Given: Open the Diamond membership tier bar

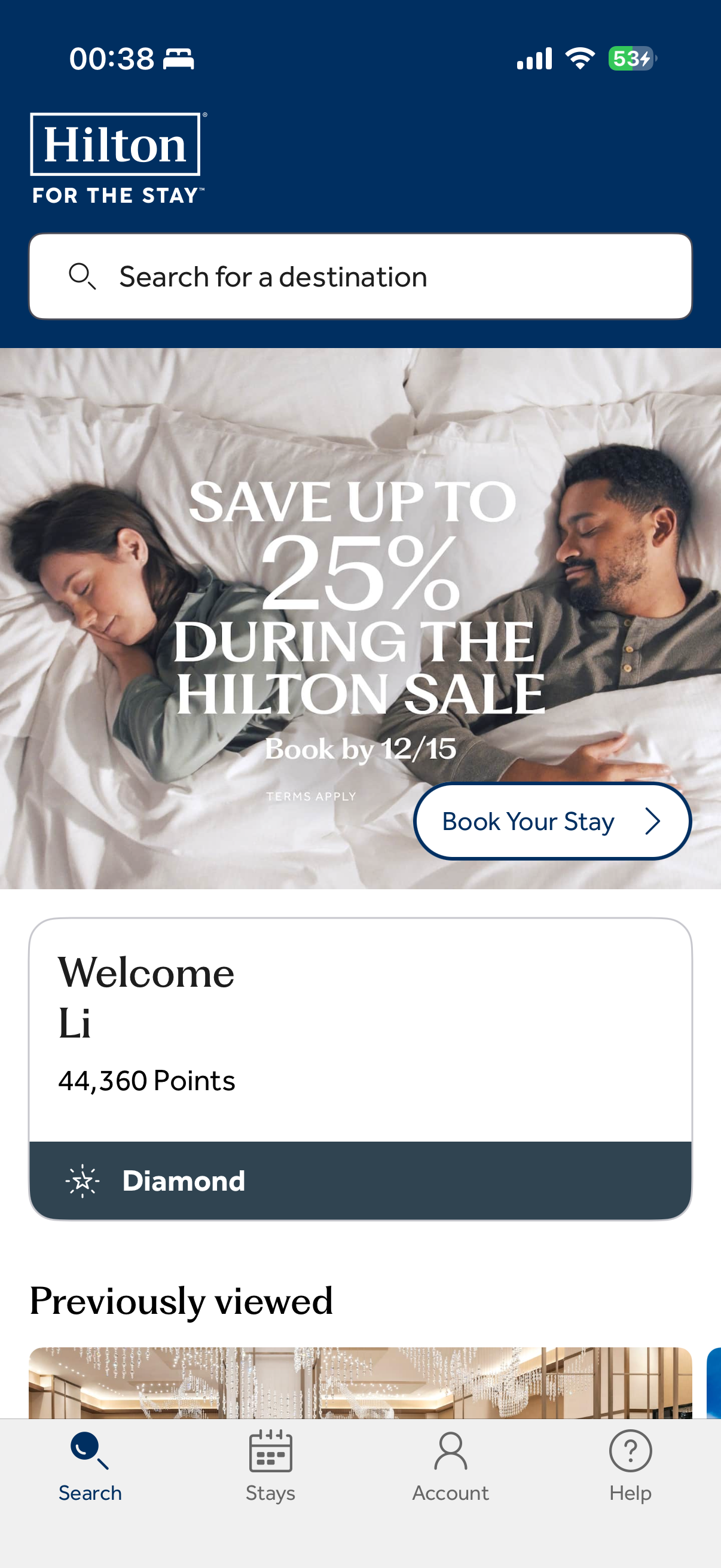Looking at the screenshot, I should [x=360, y=1180].
